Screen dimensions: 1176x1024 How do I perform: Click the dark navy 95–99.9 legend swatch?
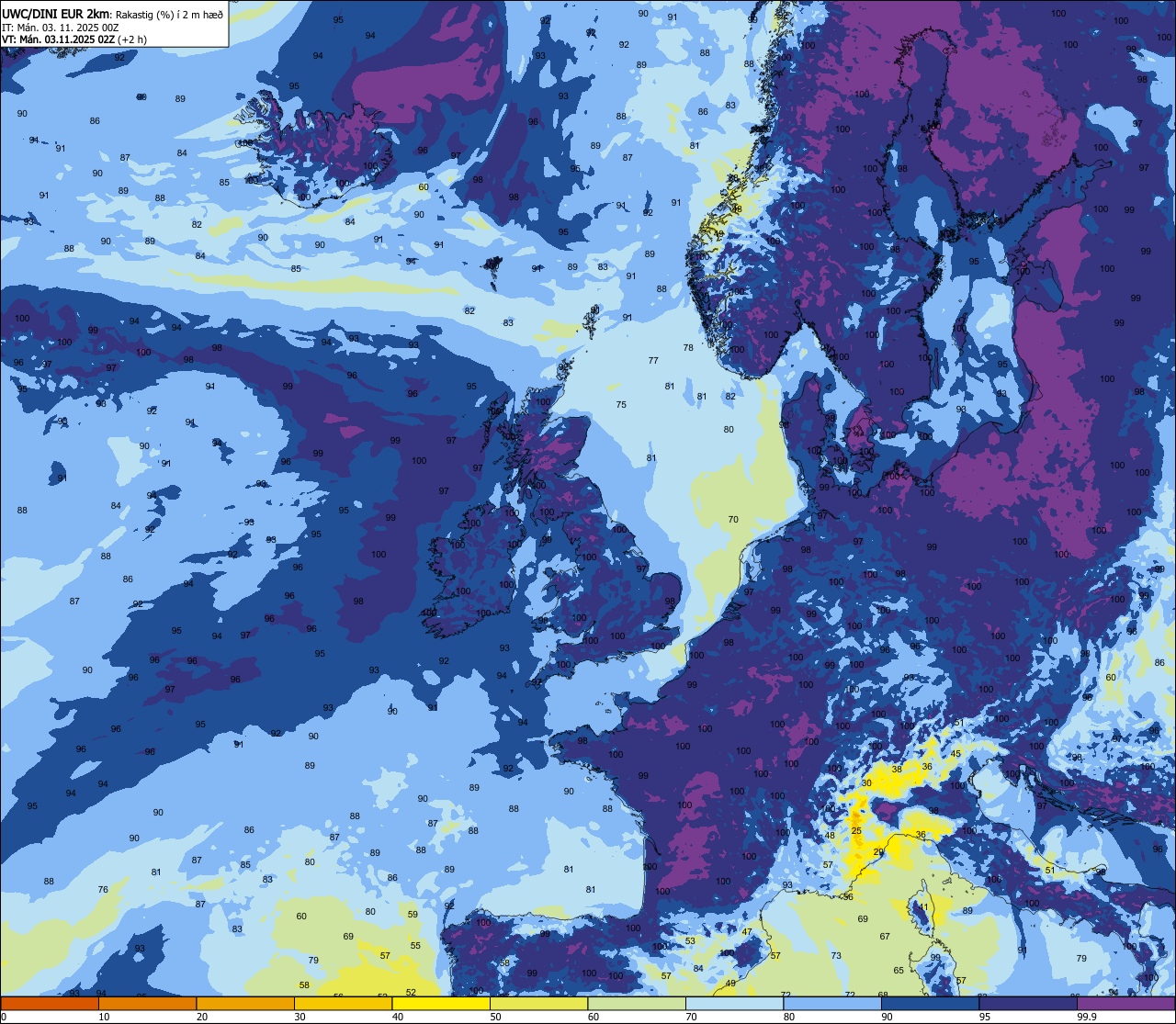click(1028, 1004)
